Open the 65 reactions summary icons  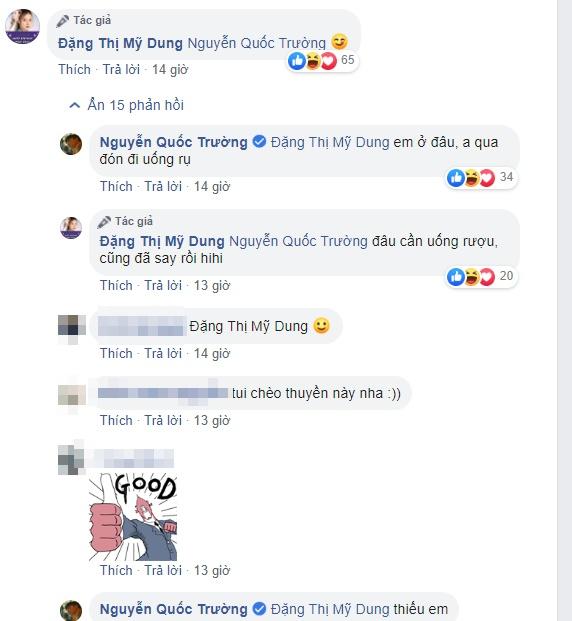tap(313, 61)
